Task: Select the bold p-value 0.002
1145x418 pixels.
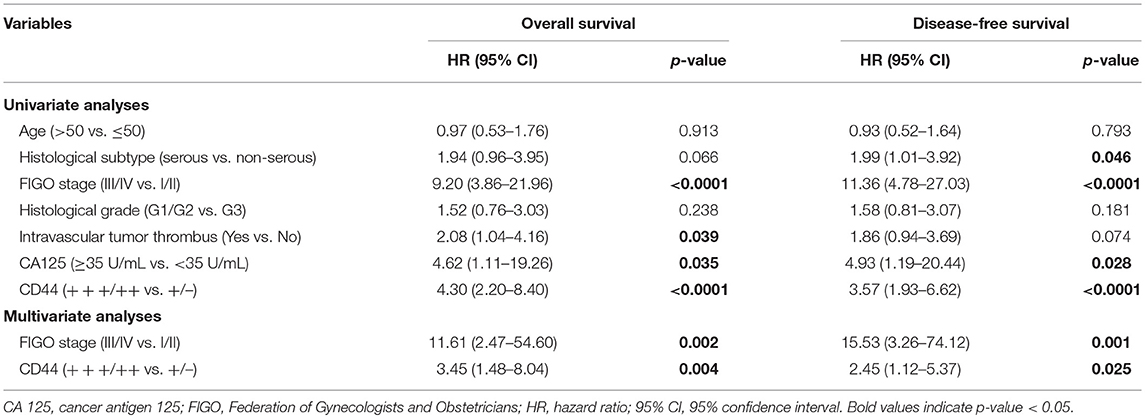Action: (x=706, y=341)
